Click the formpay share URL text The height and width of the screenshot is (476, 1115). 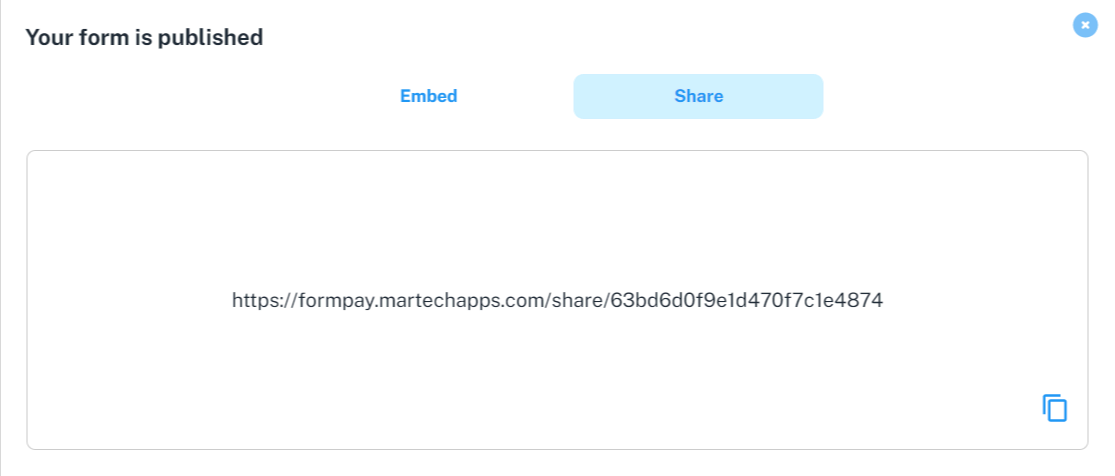click(557, 300)
